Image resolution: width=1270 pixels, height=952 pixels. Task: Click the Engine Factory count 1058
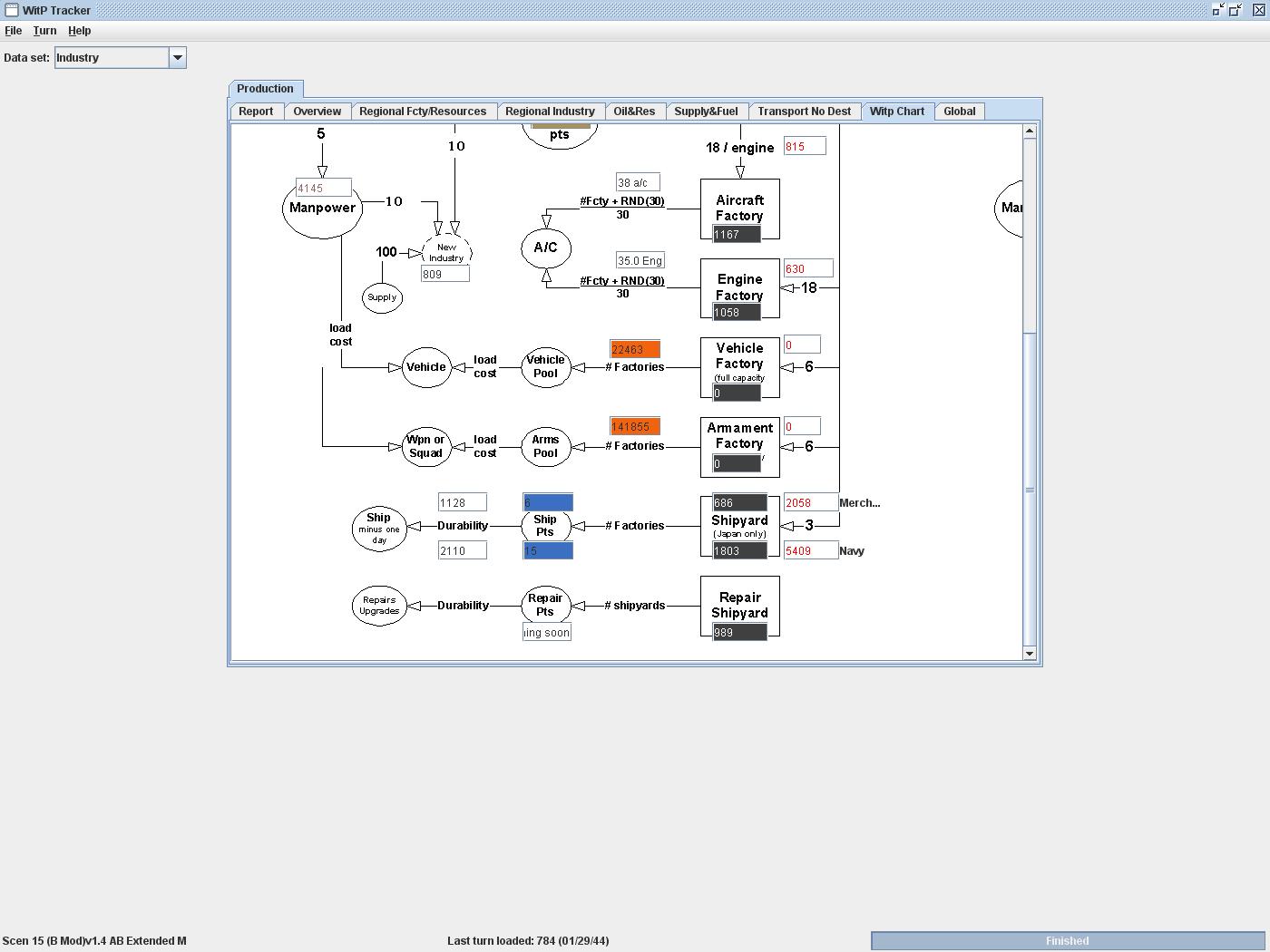pyautogui.click(x=737, y=312)
